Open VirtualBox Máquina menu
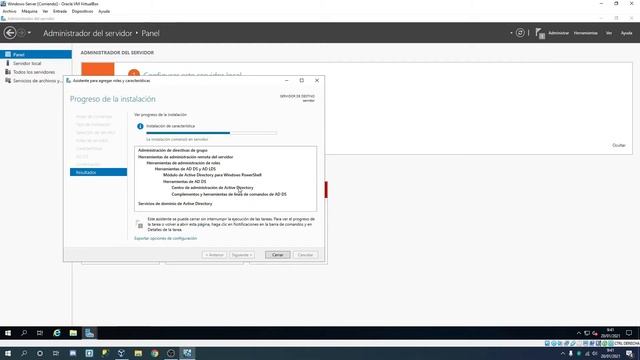The image size is (640, 360). 29,11
